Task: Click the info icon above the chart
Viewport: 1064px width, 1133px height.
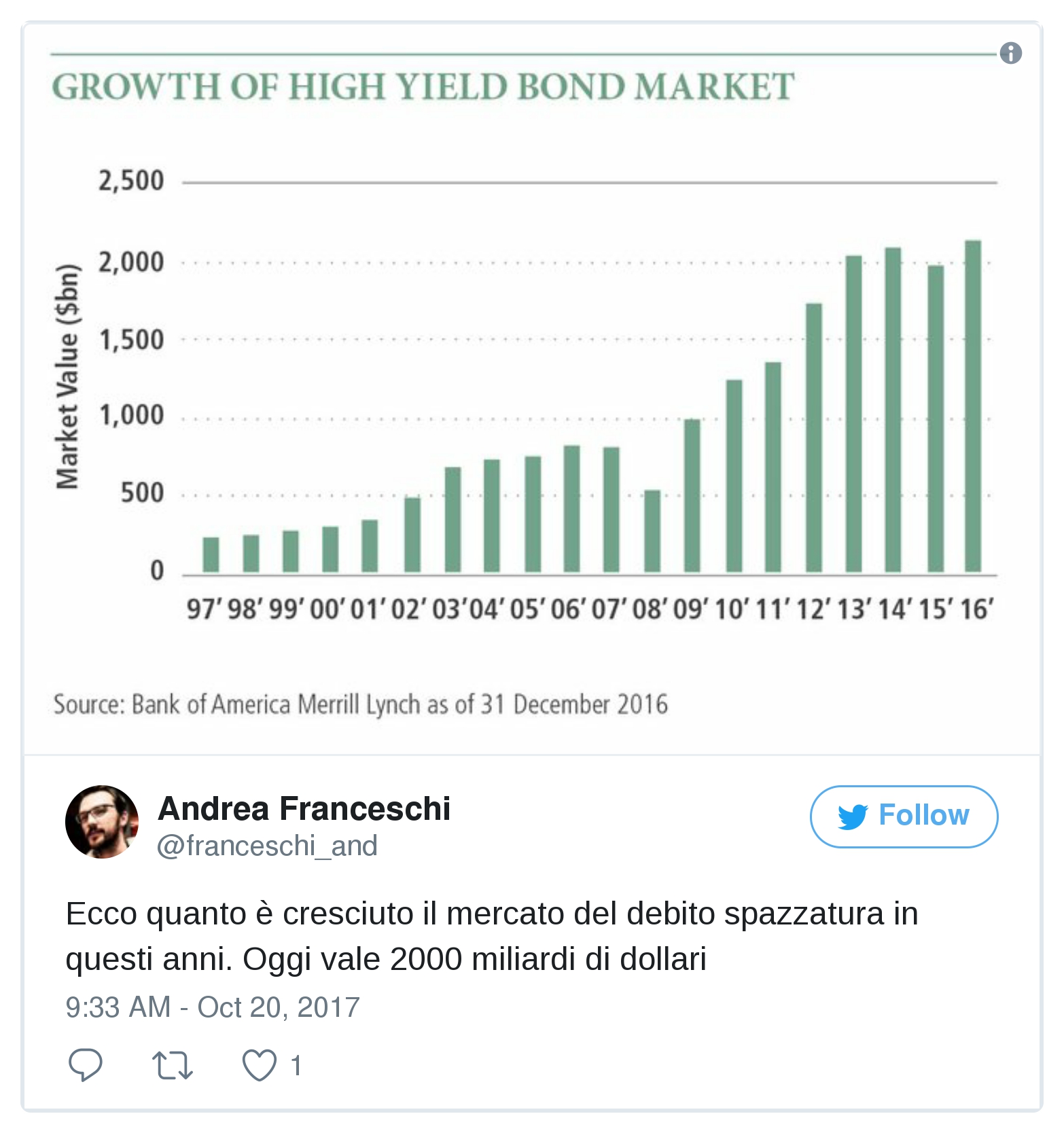Action: tap(1010, 53)
